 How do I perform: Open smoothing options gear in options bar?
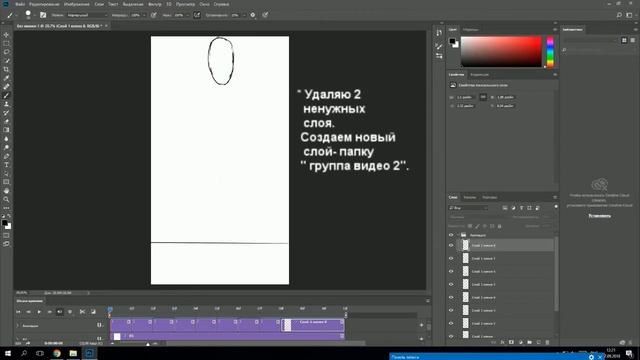click(253, 15)
